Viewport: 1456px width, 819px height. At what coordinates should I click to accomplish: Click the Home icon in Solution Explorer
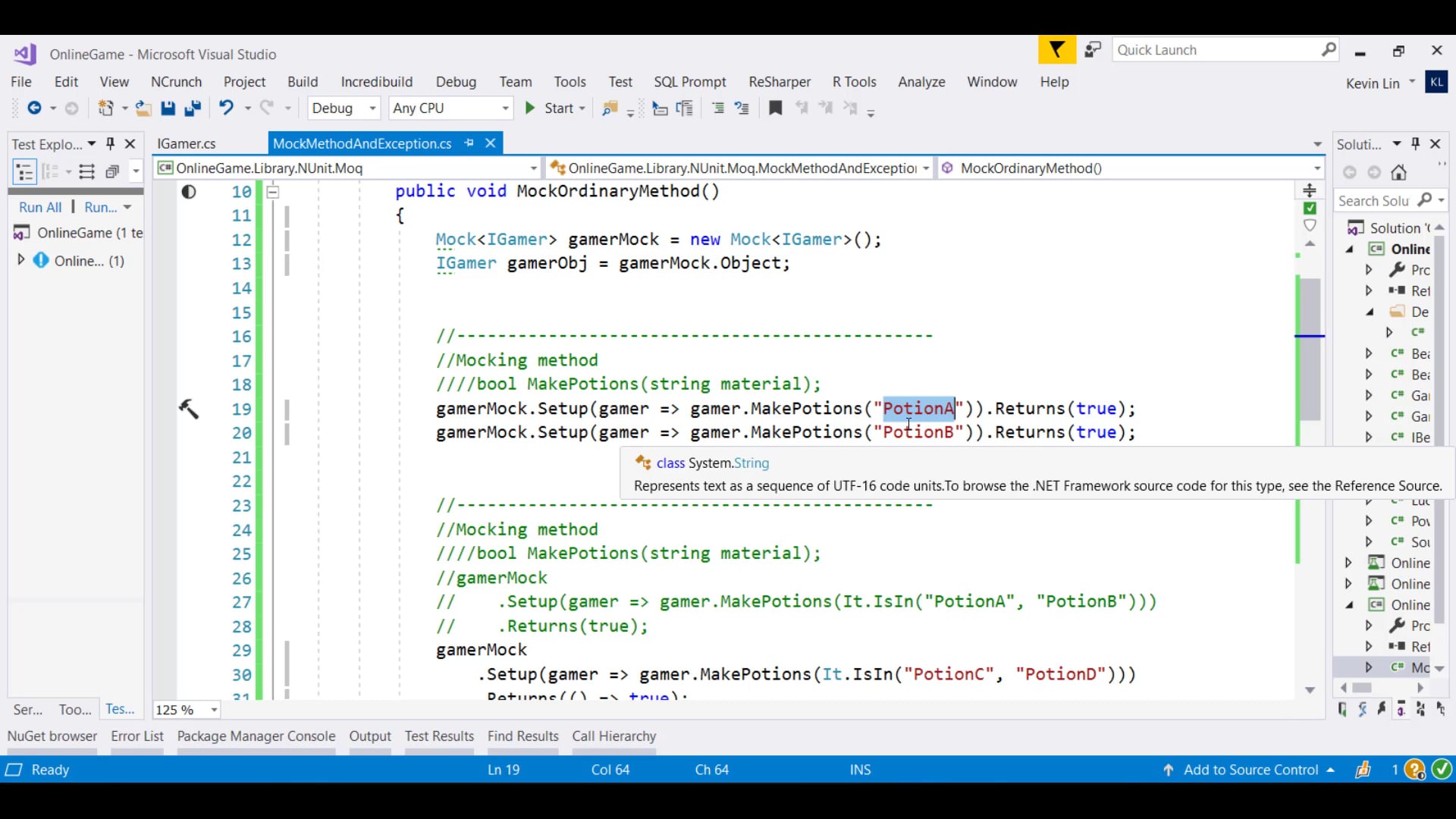pyautogui.click(x=1399, y=173)
